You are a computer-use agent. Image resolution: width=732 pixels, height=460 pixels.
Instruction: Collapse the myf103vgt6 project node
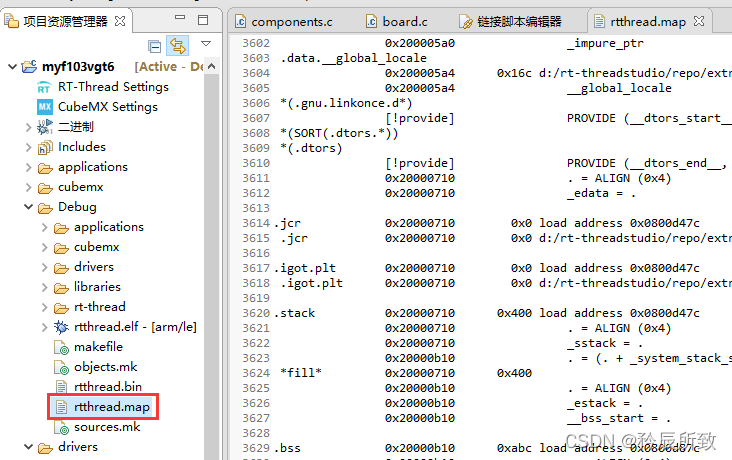12,67
